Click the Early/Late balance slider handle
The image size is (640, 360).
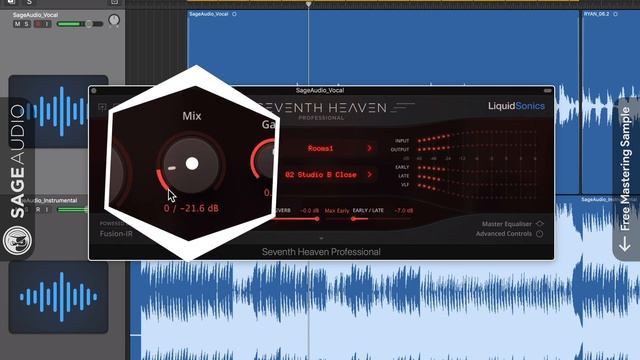coord(353,219)
